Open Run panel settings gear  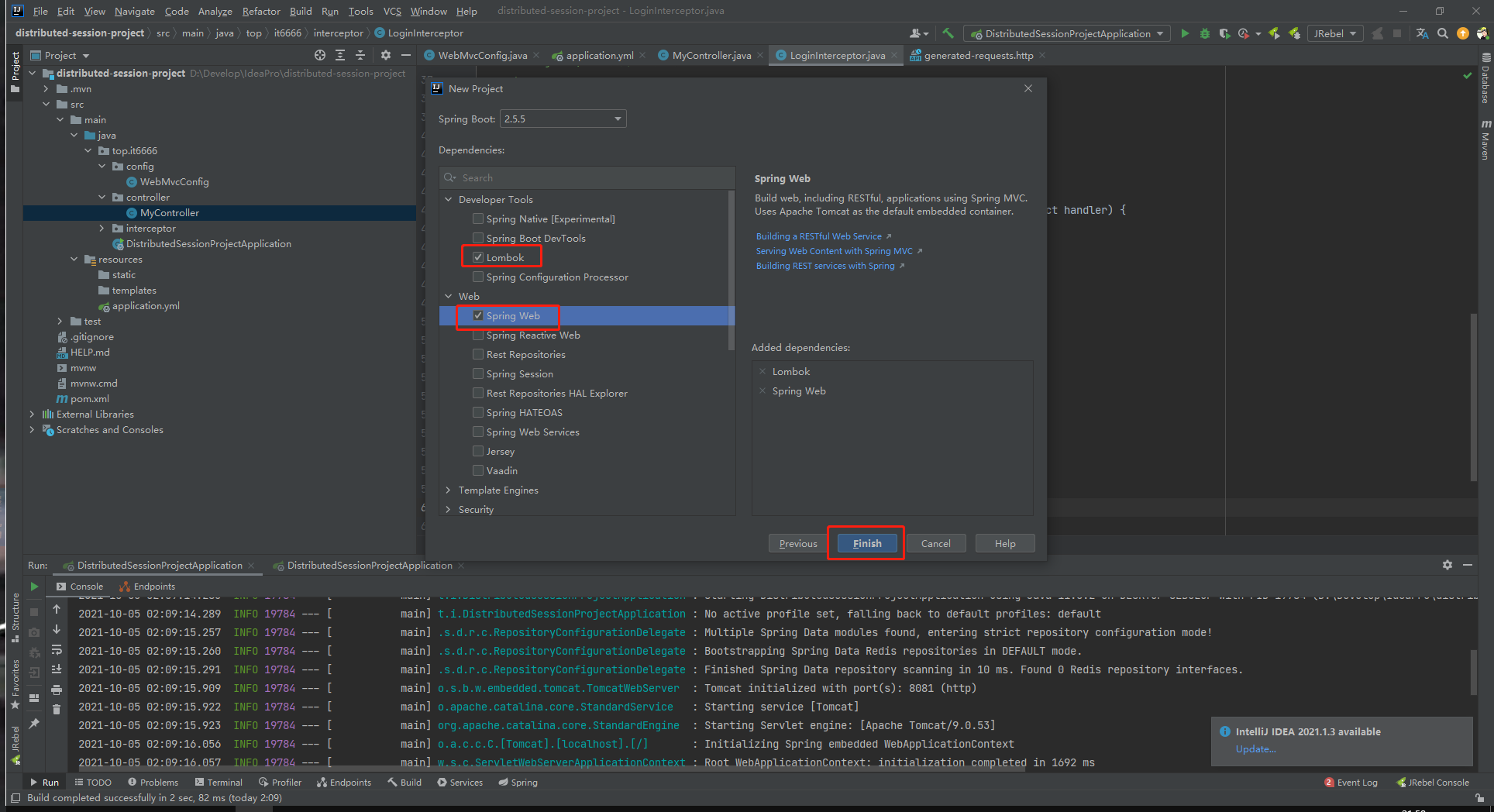(1448, 565)
